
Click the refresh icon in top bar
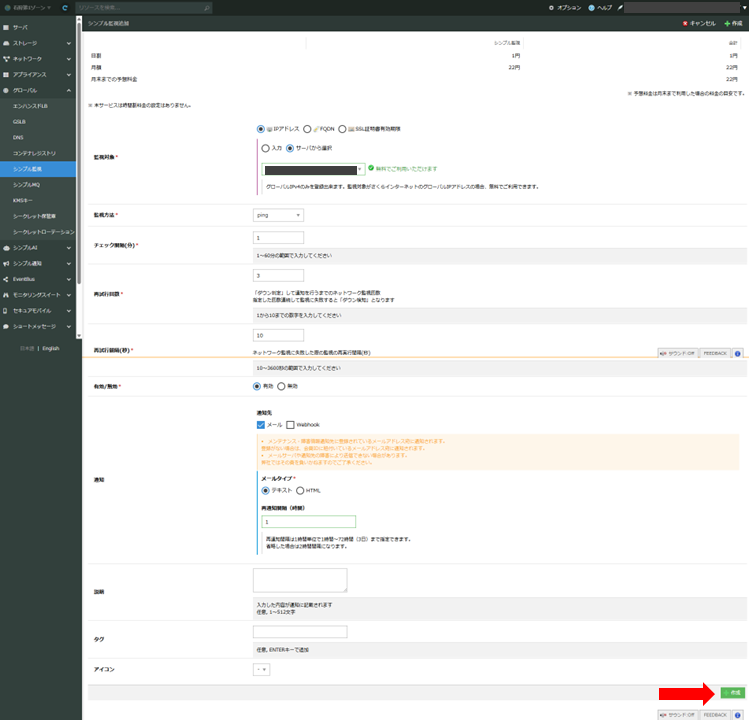(x=65, y=7)
